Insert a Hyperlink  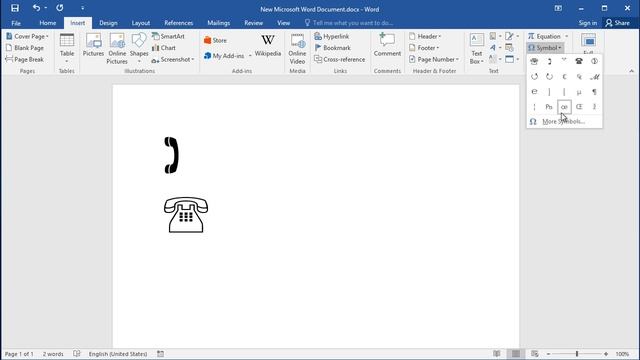(x=332, y=36)
